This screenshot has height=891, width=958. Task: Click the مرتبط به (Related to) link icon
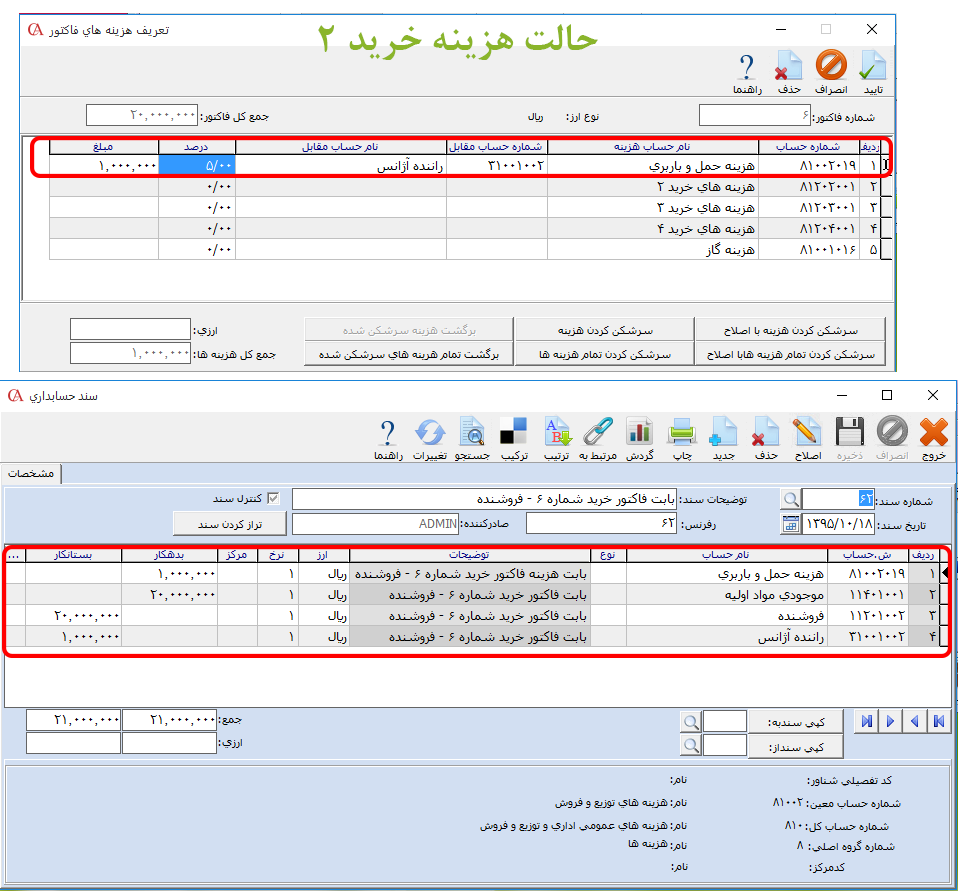click(598, 432)
